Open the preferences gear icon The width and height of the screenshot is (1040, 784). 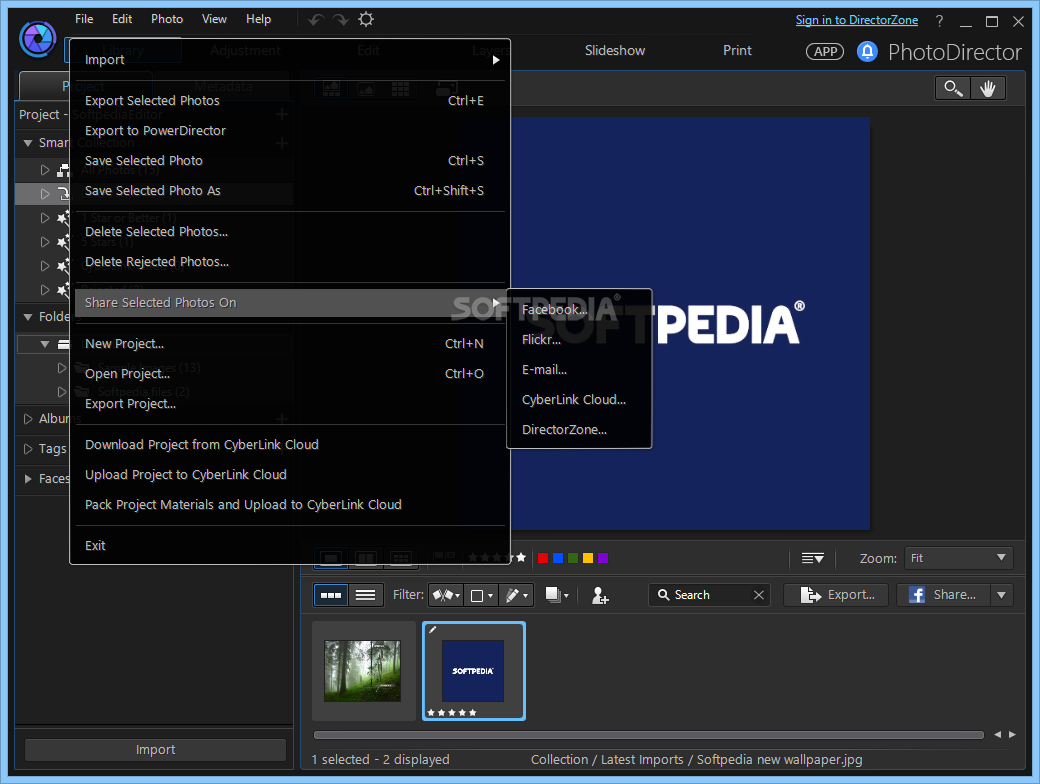click(x=366, y=19)
